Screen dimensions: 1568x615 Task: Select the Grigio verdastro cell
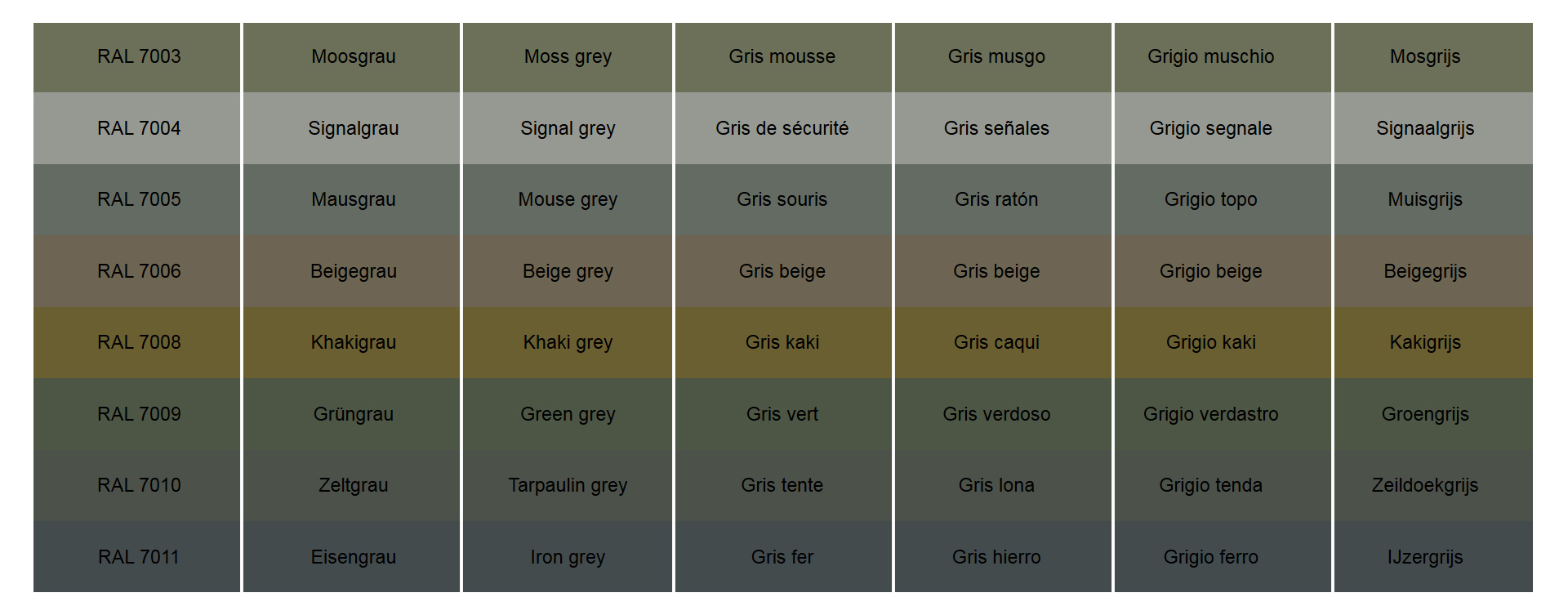point(1210,414)
